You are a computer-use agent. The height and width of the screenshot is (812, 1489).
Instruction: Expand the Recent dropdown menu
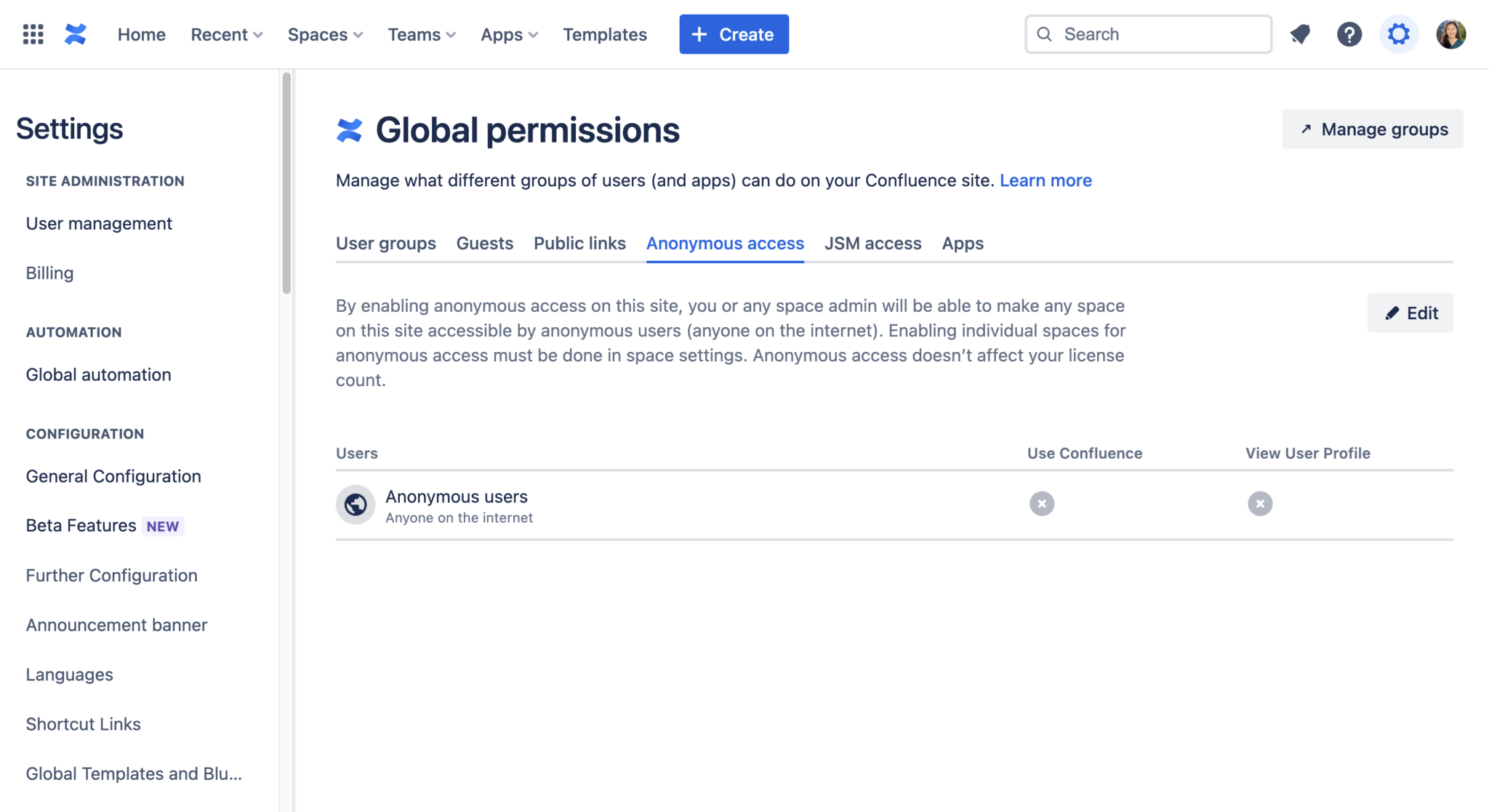pyautogui.click(x=227, y=34)
